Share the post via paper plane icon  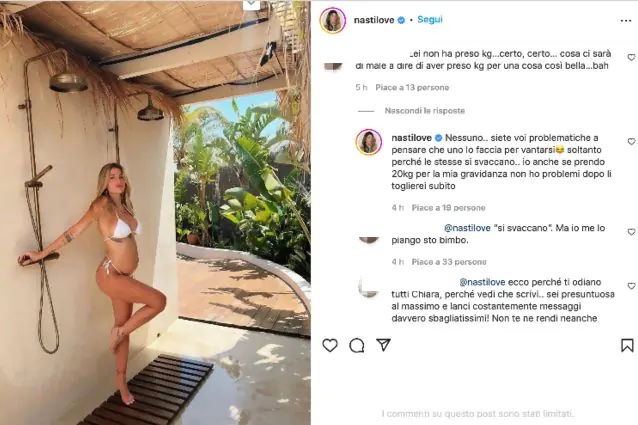[383, 345]
